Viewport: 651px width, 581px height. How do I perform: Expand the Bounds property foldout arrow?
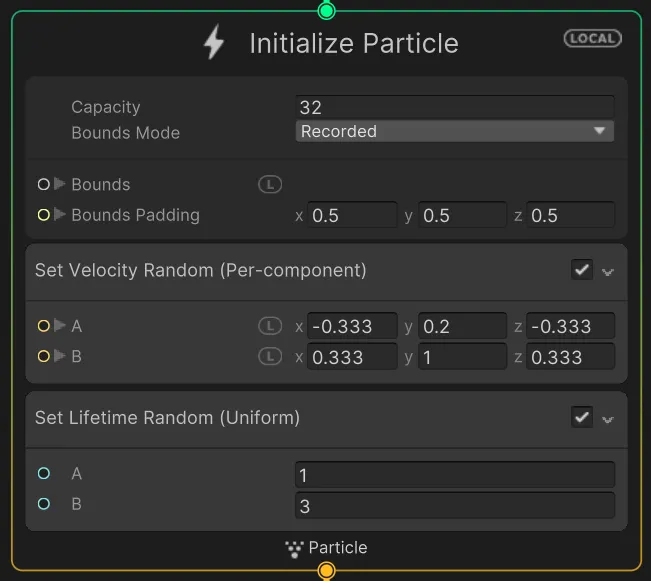pyautogui.click(x=60, y=184)
